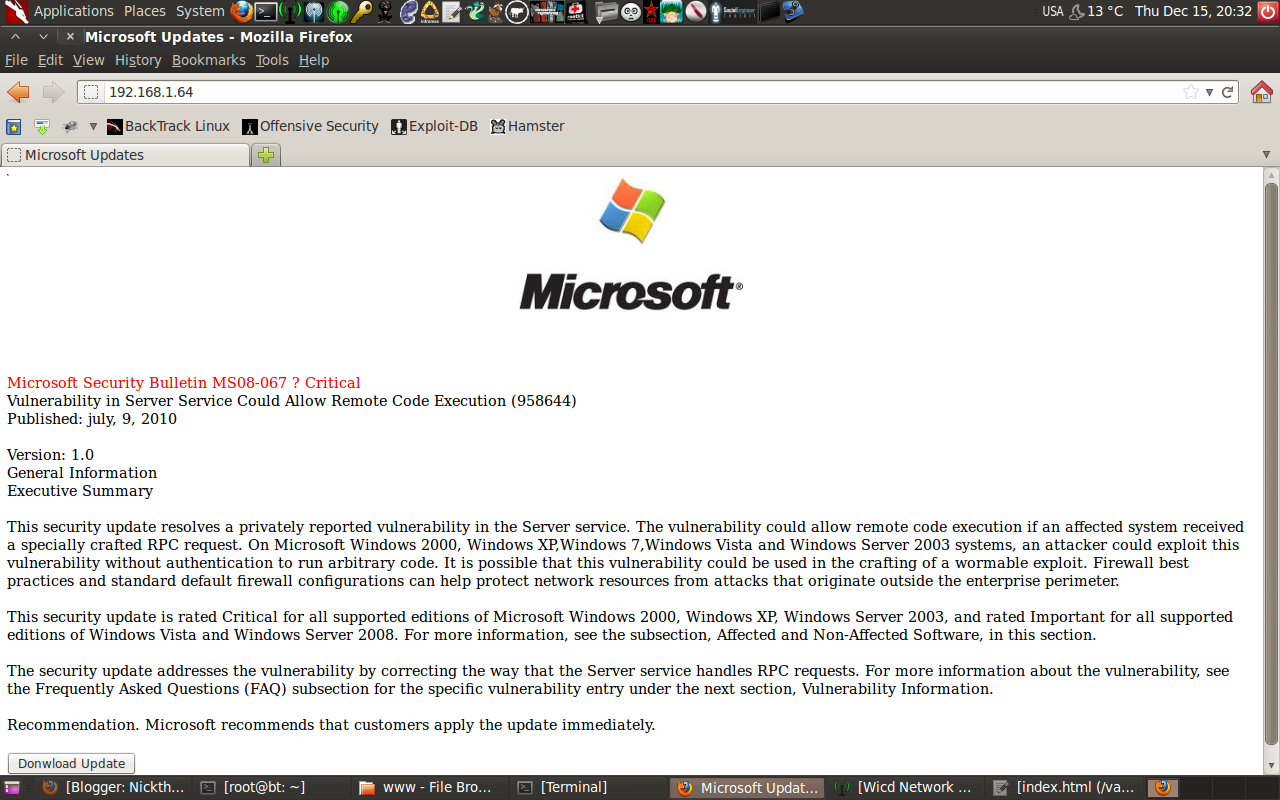Open Firefox History menu

(138, 60)
